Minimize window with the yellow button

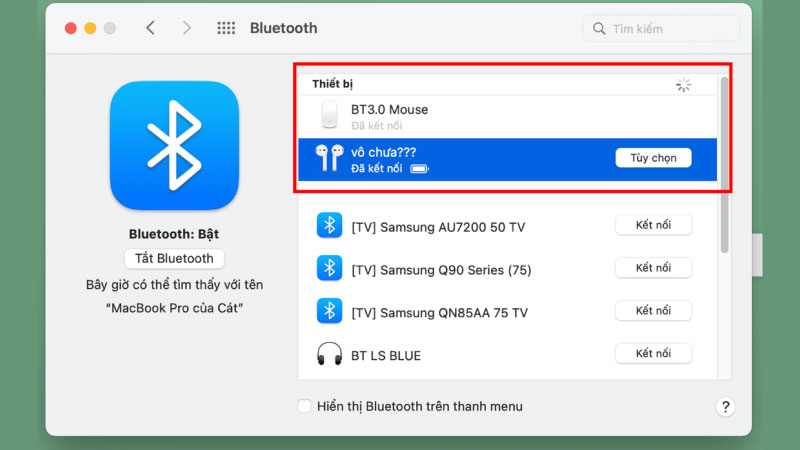tap(90, 28)
